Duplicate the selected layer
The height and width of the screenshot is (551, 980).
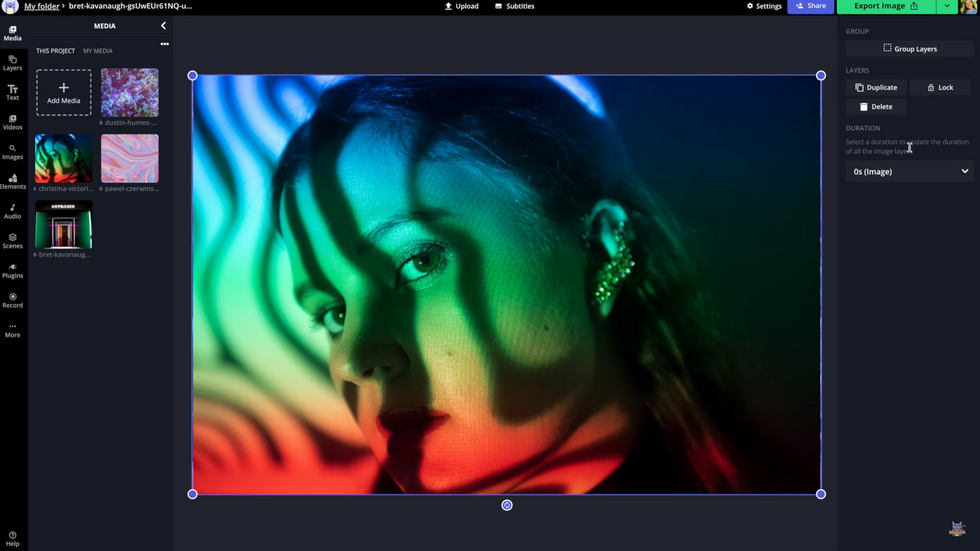pos(876,87)
